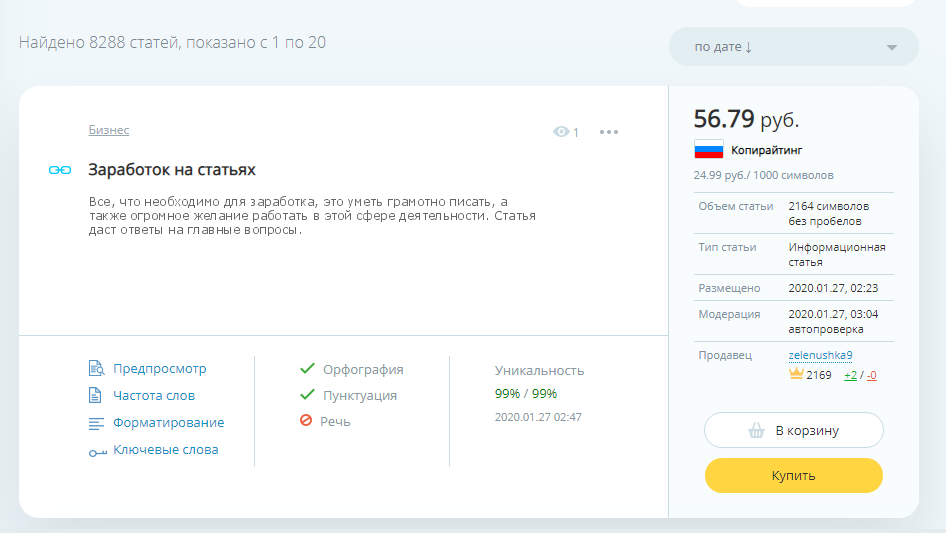Add article with В корзину button
Screen dimensions: 946x533
pos(793,431)
